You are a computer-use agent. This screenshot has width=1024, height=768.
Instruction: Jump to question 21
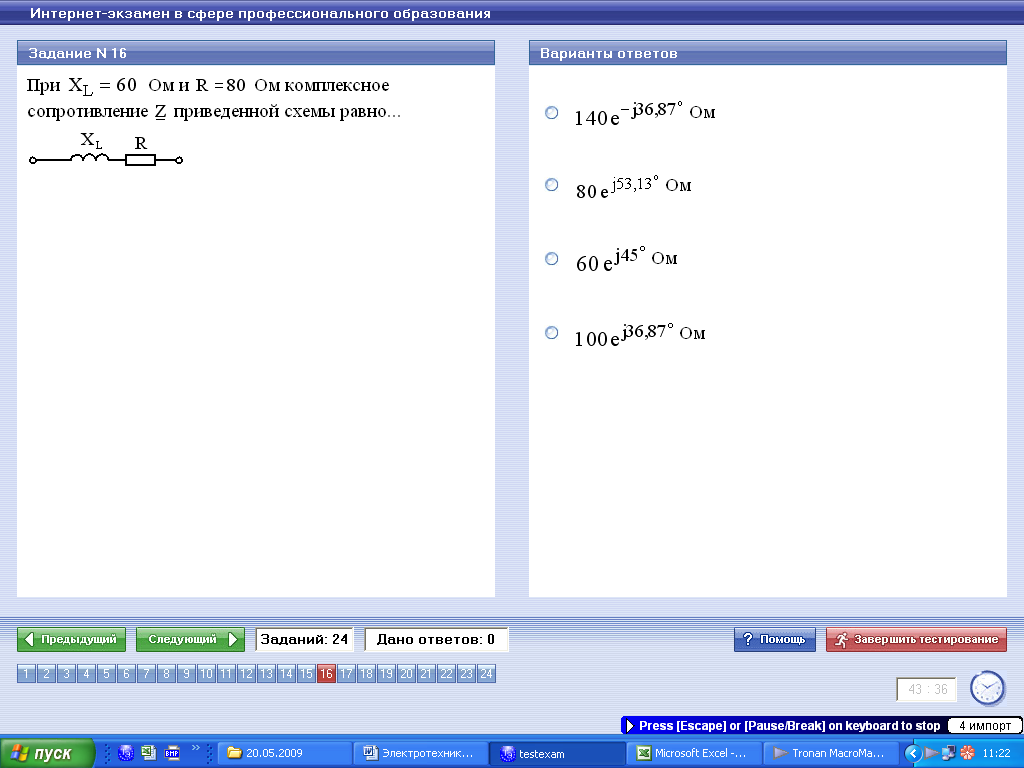(426, 673)
